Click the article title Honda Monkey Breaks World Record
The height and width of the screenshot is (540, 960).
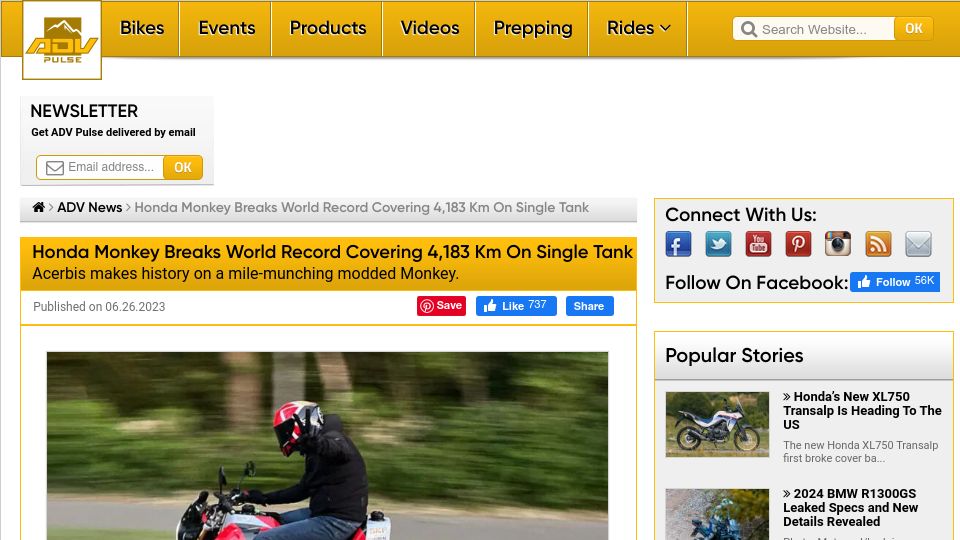[x=332, y=252]
